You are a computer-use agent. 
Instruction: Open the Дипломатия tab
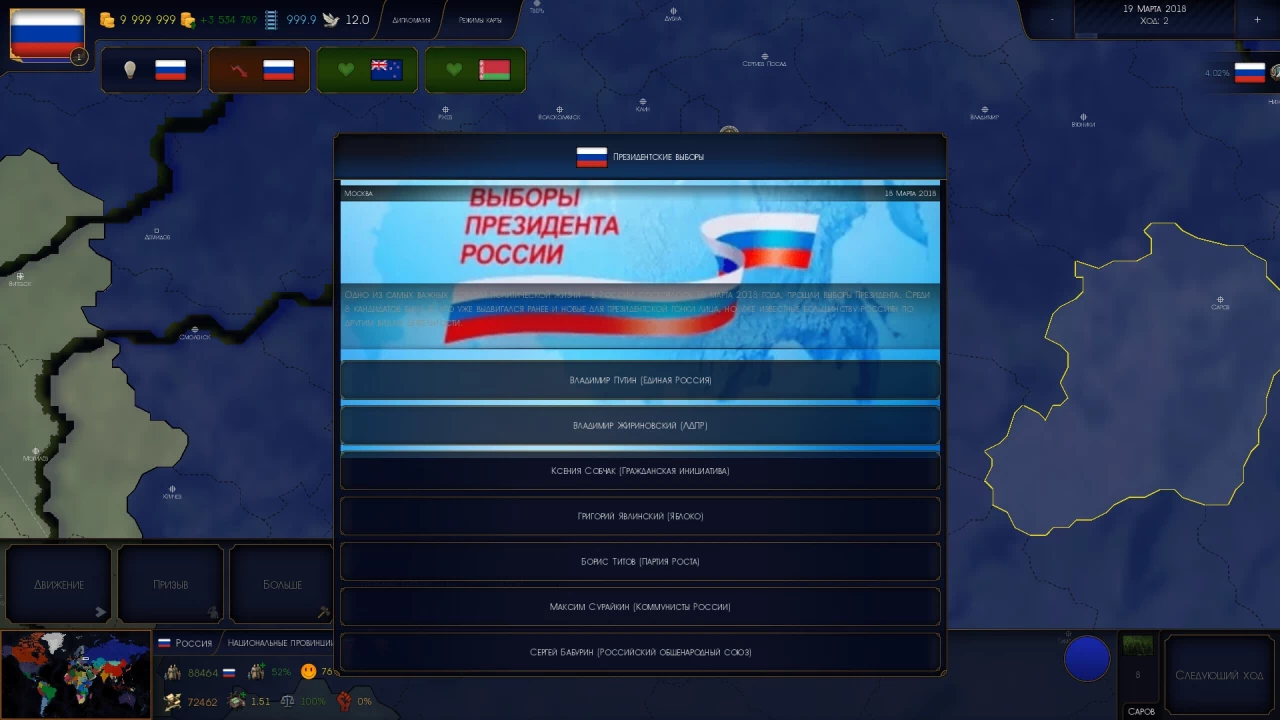point(411,20)
